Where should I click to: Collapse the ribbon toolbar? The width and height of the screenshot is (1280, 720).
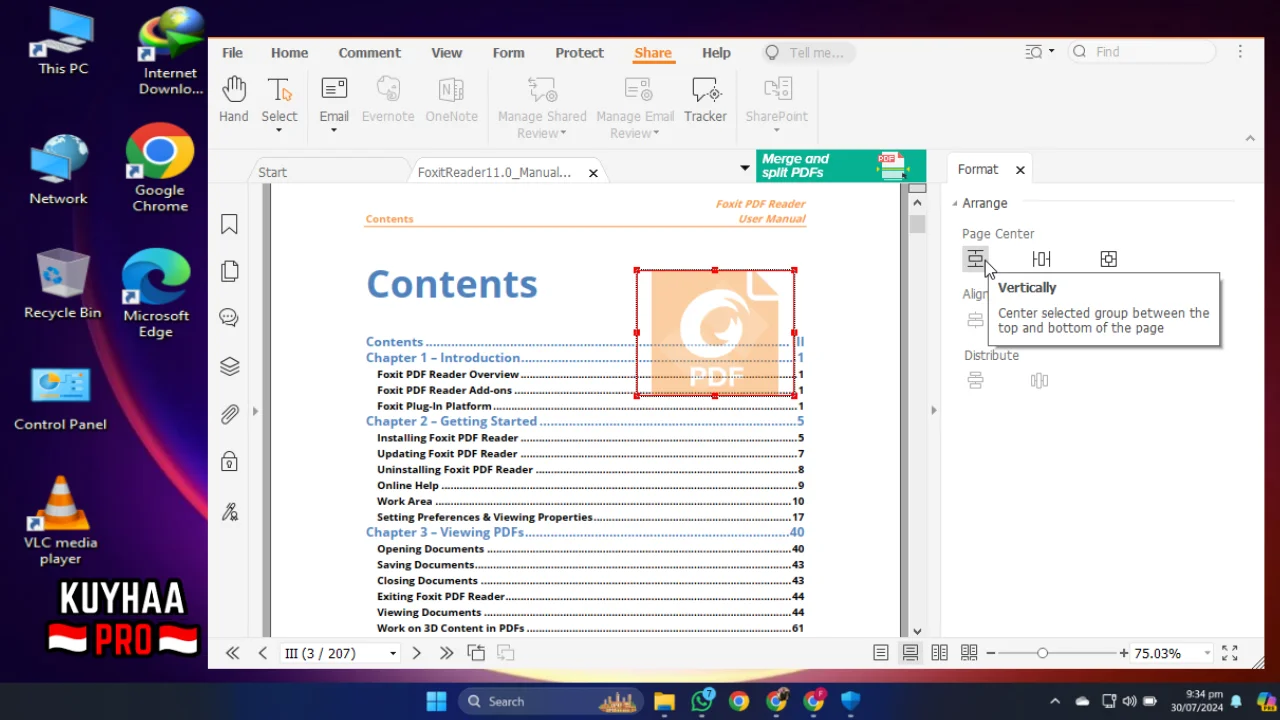click(x=1250, y=138)
